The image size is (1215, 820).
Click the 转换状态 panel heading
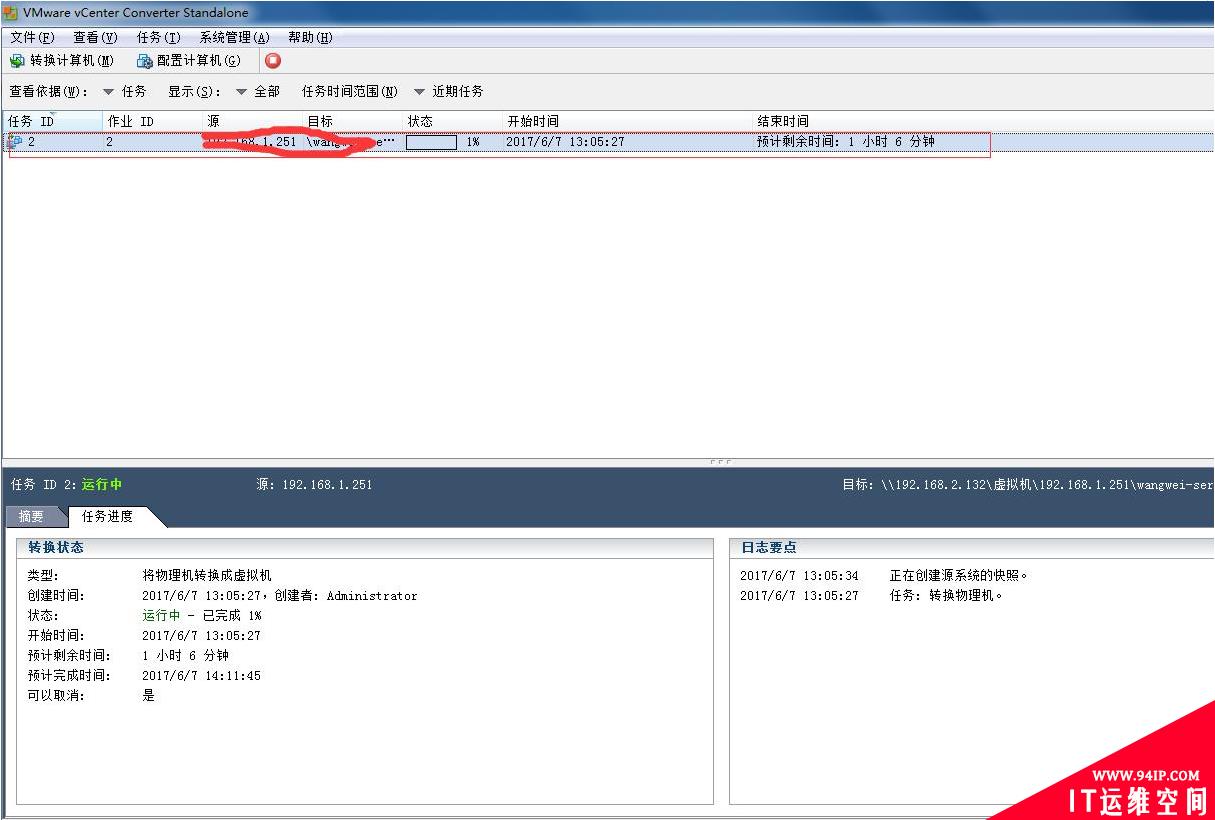tap(56, 547)
